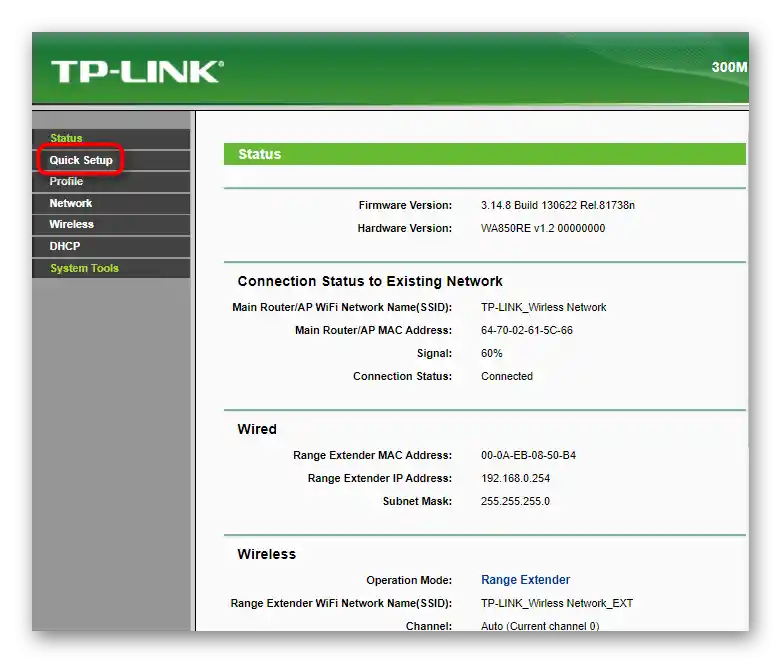Click the 300M text in header
This screenshot has height=663, width=781.
point(730,67)
